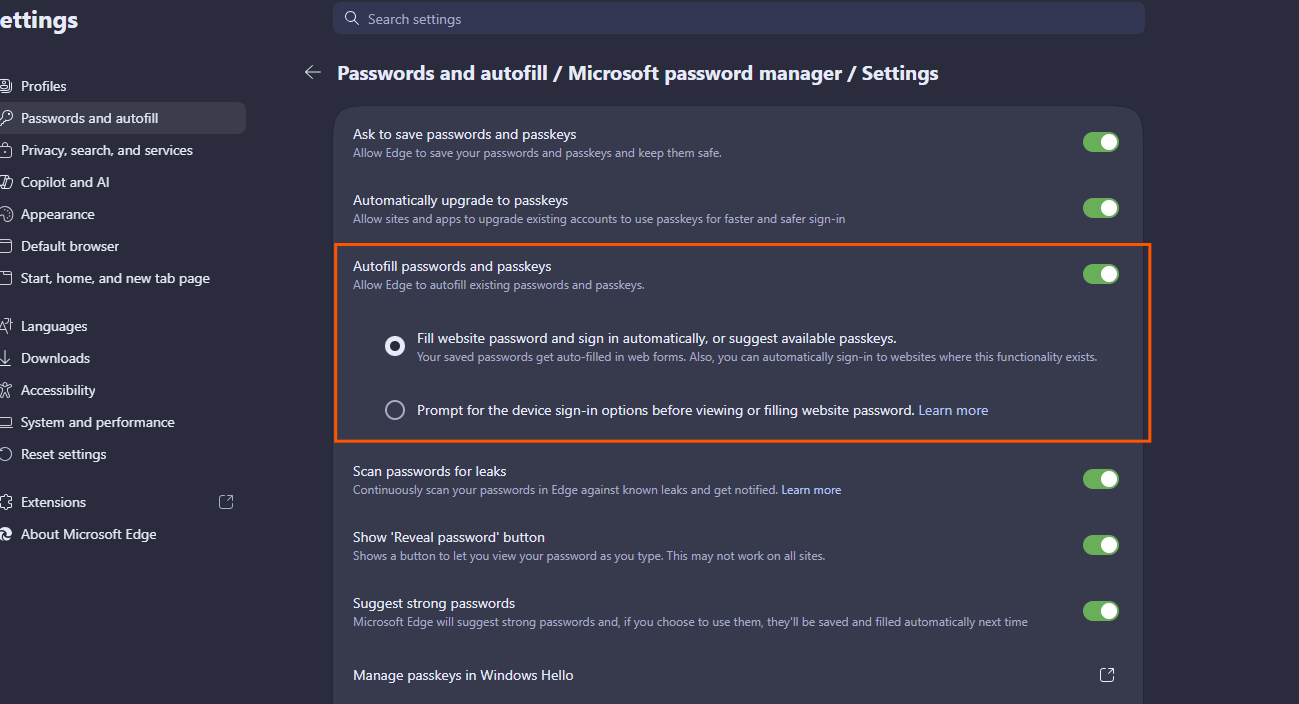Click the Extensions puzzle icon in sidebar
This screenshot has height=704, width=1299.
6,502
